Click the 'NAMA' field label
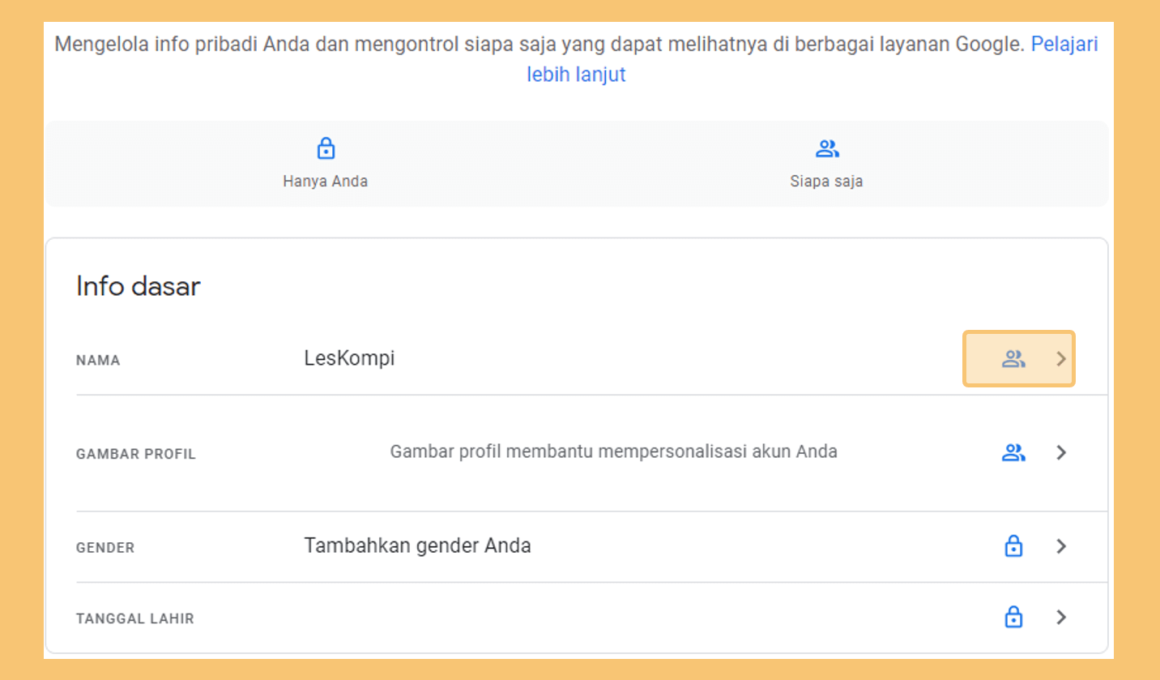 pos(98,360)
